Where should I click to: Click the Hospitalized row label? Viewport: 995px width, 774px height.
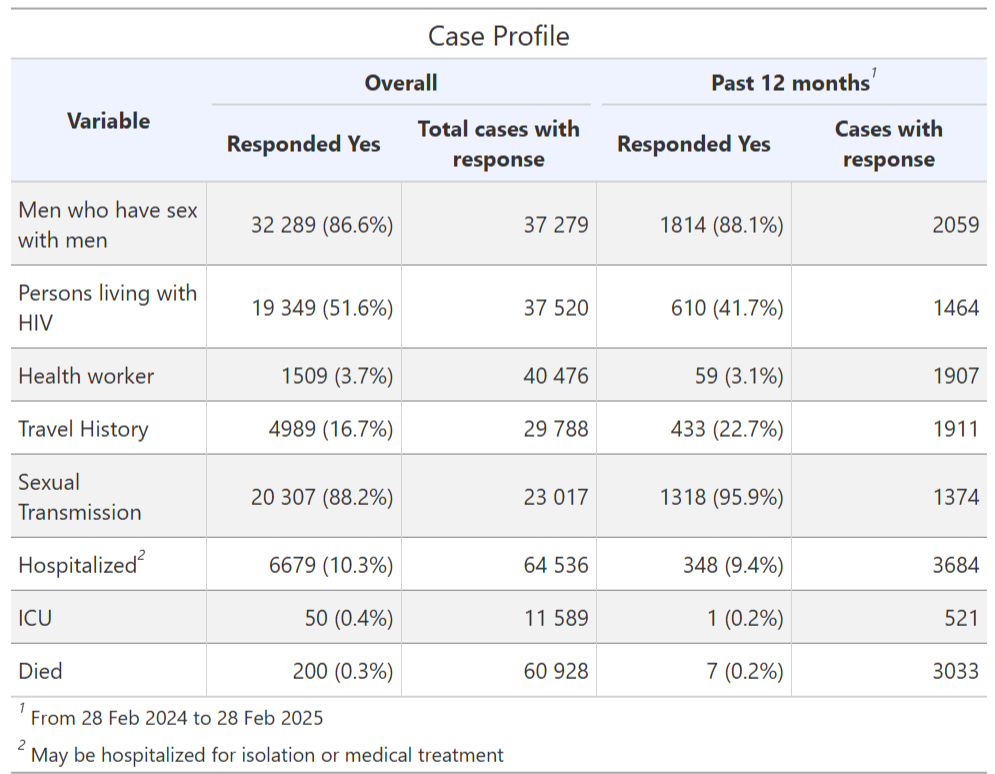click(77, 565)
